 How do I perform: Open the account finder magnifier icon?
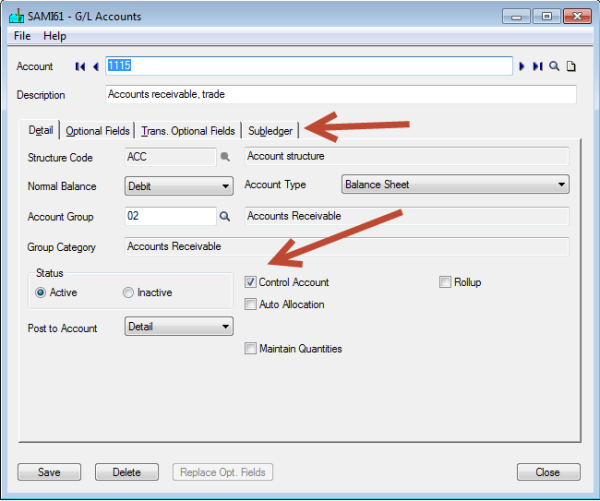click(554, 67)
